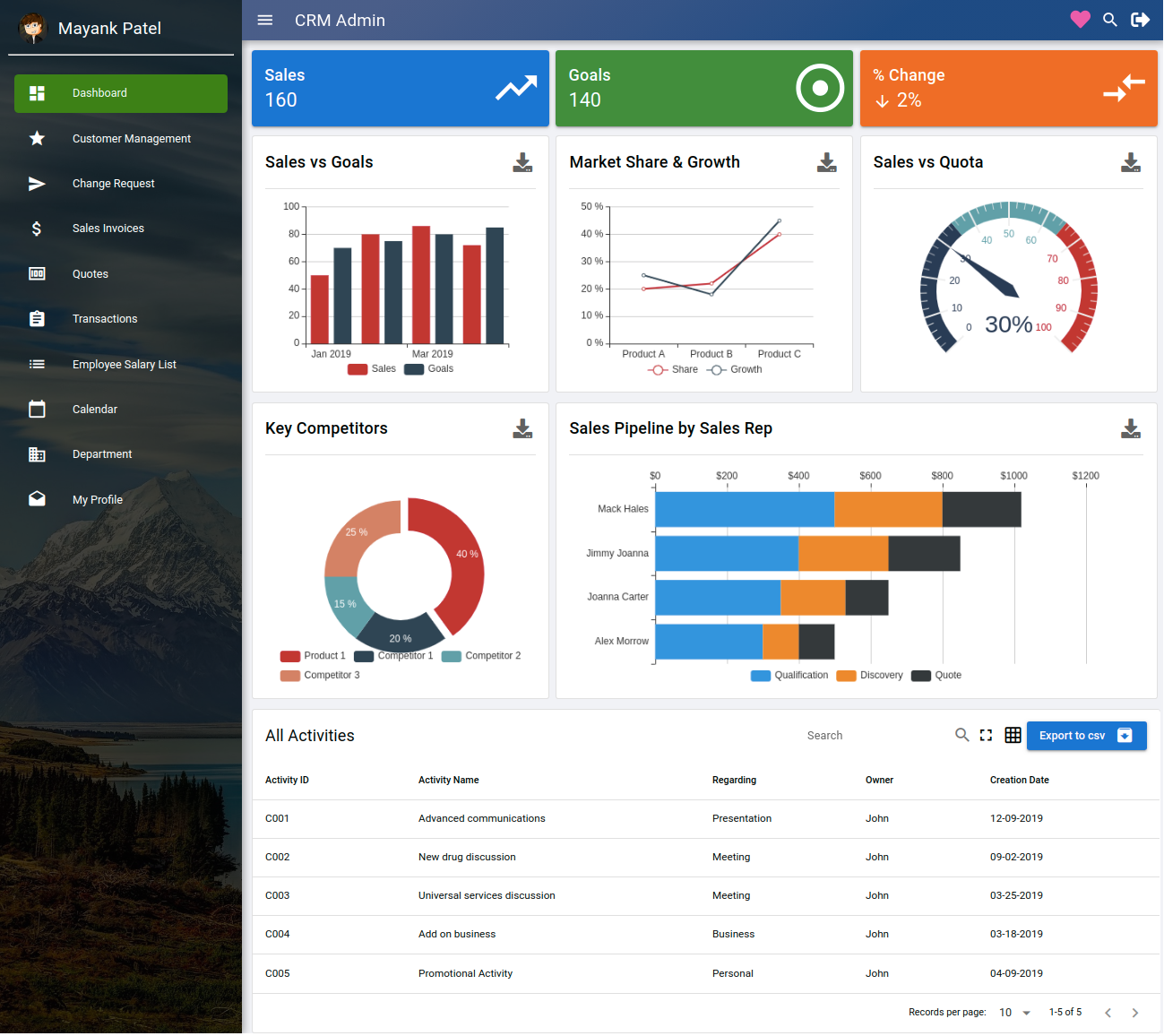Image resolution: width=1164 pixels, height=1036 pixels.
Task: Open the fullscreen icon in All Activities
Action: coord(987,735)
